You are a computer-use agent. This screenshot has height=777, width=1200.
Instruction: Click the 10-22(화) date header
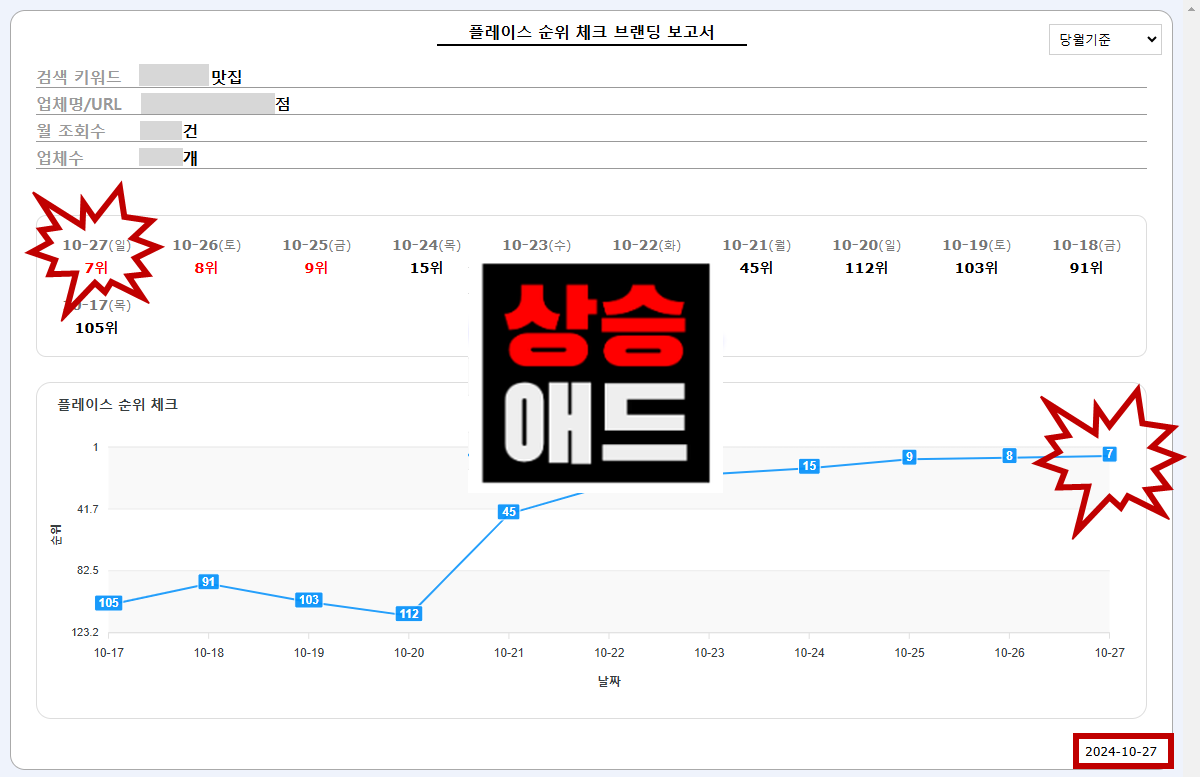click(647, 245)
